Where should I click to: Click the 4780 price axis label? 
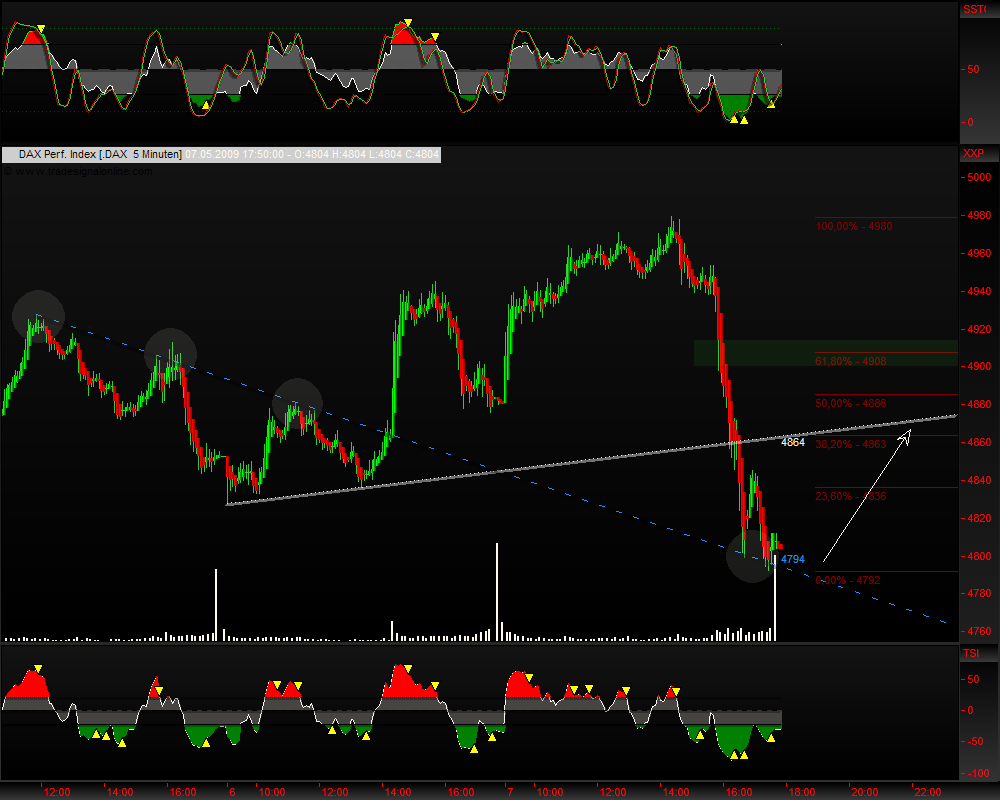pos(979,593)
